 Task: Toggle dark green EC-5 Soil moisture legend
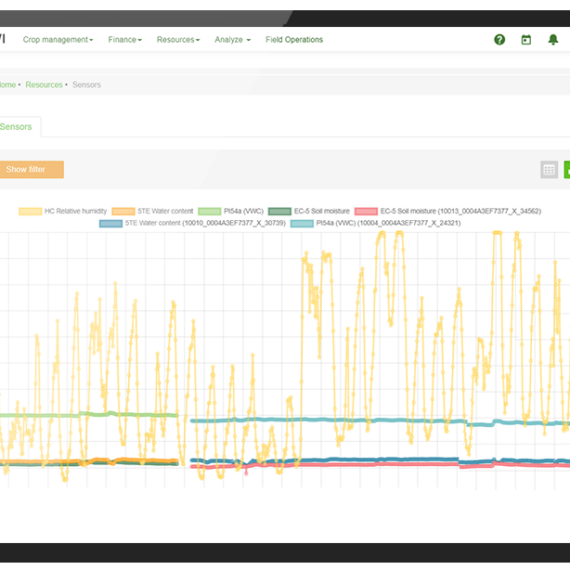click(x=309, y=211)
